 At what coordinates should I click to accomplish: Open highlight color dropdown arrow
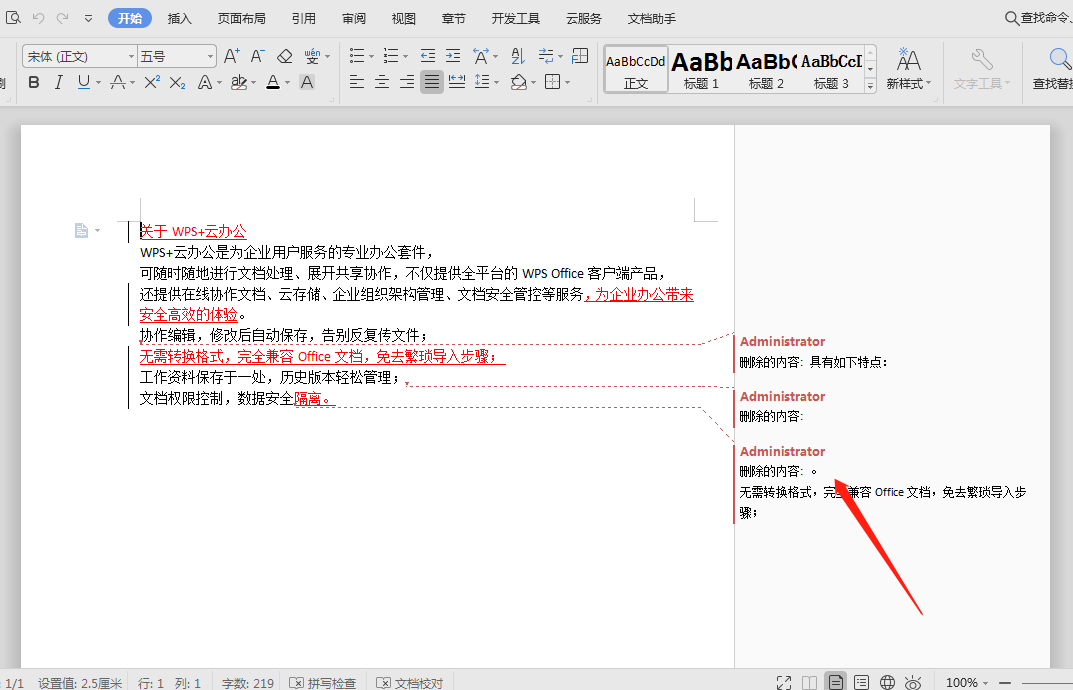pos(253,83)
